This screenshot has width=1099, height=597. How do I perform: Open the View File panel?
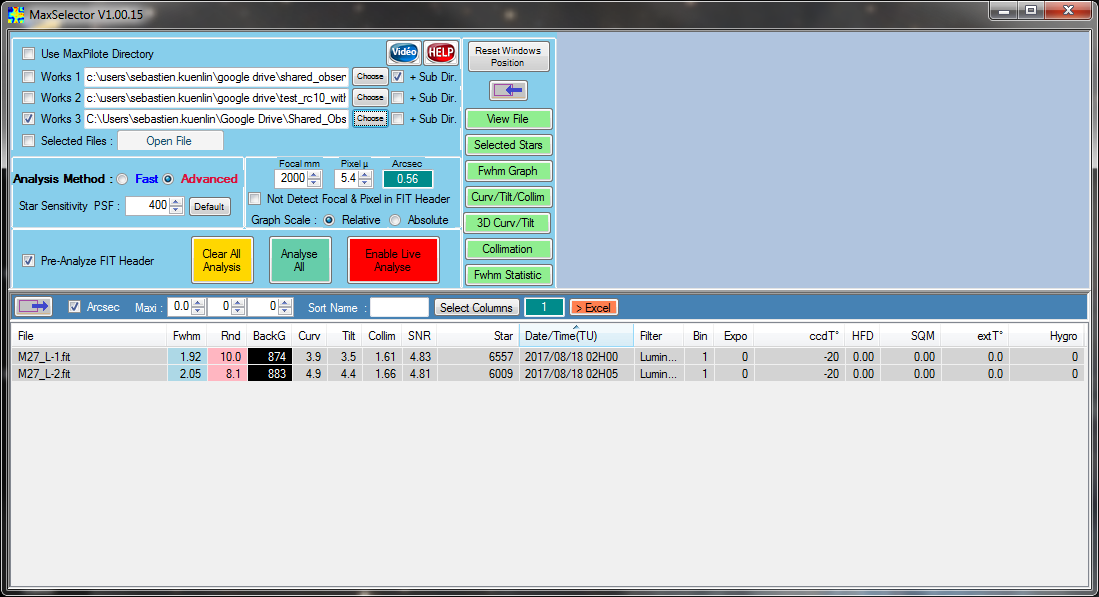point(508,119)
